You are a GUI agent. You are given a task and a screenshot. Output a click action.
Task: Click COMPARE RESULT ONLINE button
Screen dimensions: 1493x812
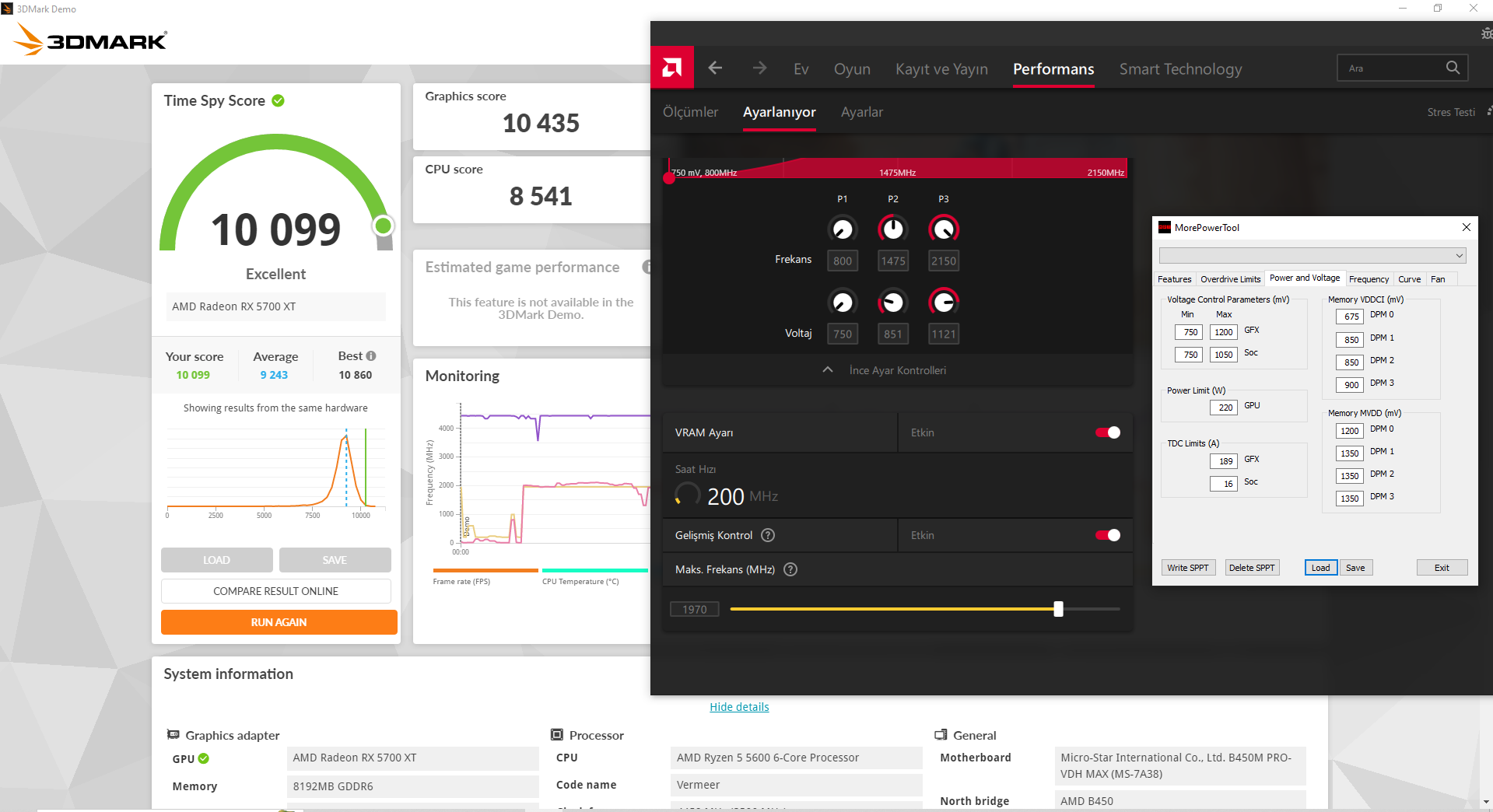275,591
